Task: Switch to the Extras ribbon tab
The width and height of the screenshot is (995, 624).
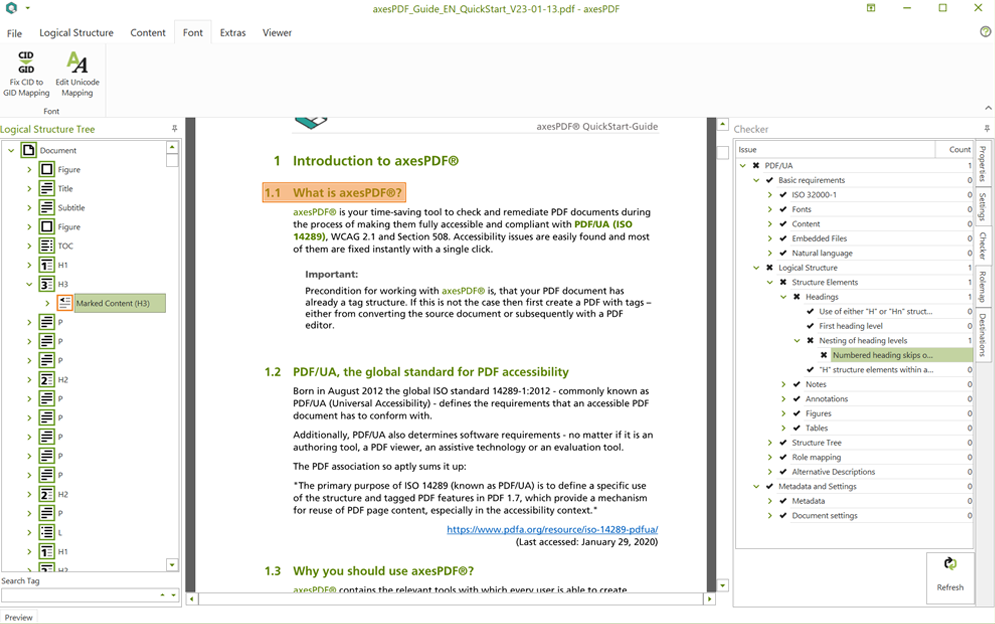Action: [x=233, y=33]
